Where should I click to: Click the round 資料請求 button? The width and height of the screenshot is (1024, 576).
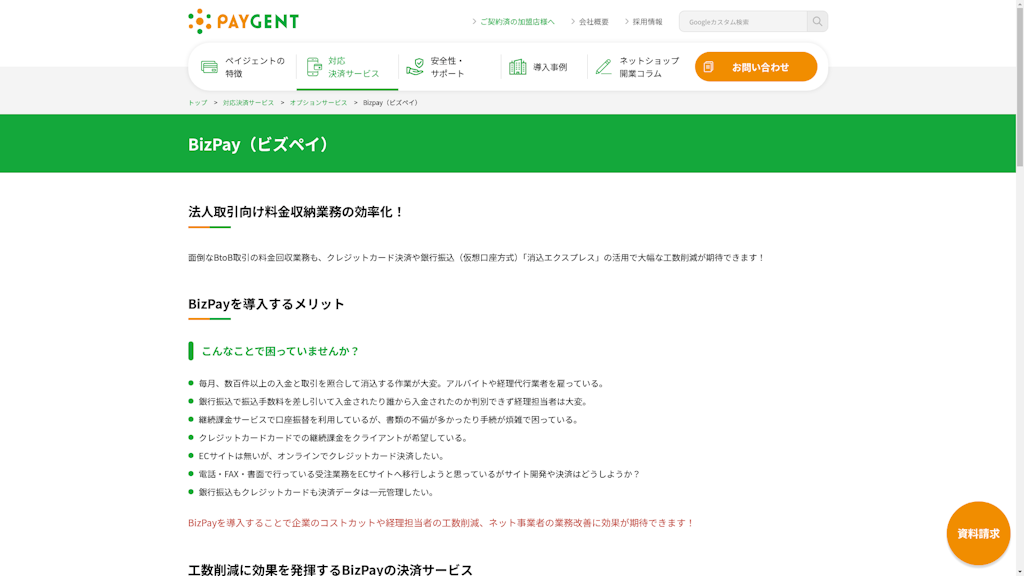(x=978, y=533)
